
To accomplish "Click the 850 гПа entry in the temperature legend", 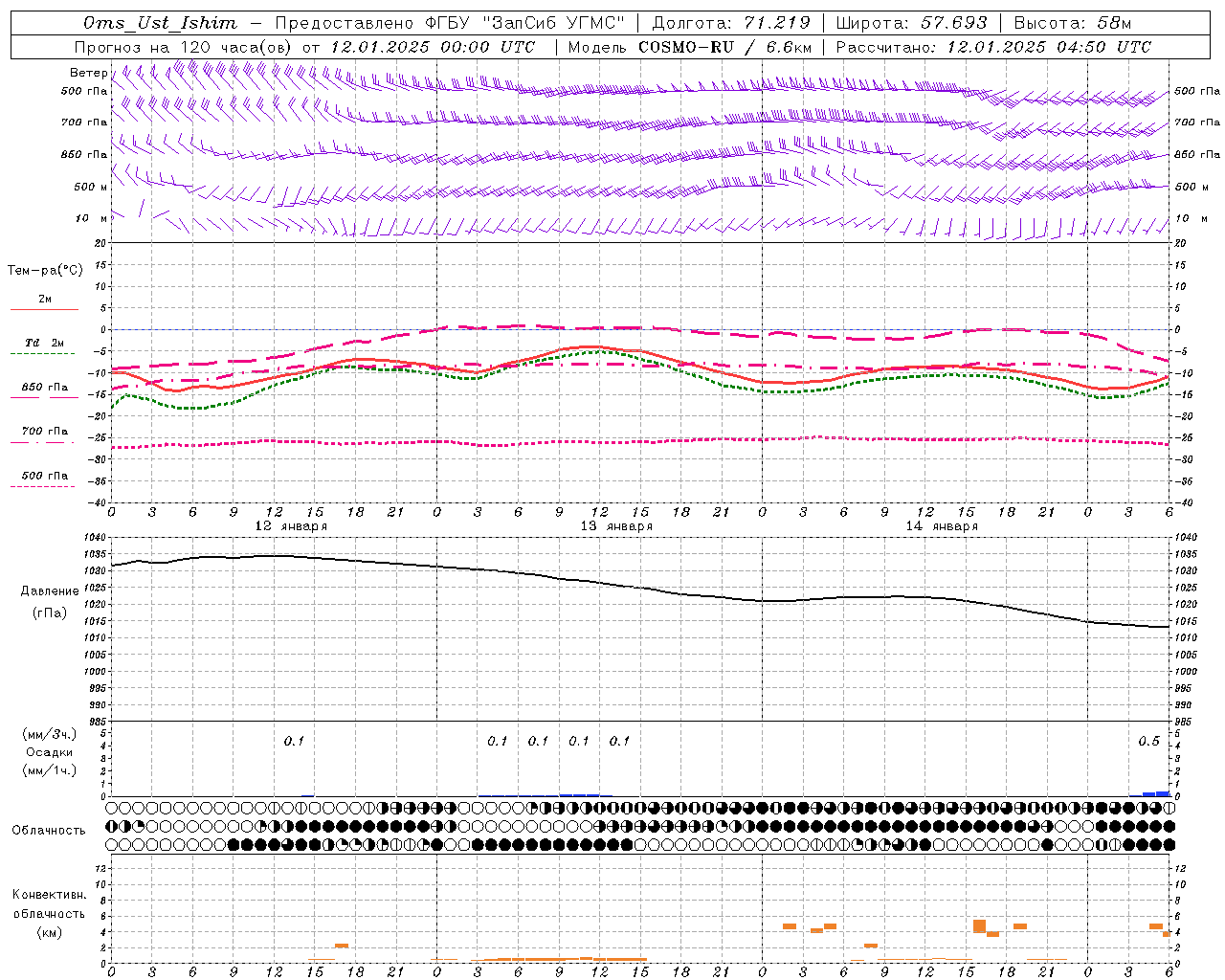I will click(x=45, y=388).
